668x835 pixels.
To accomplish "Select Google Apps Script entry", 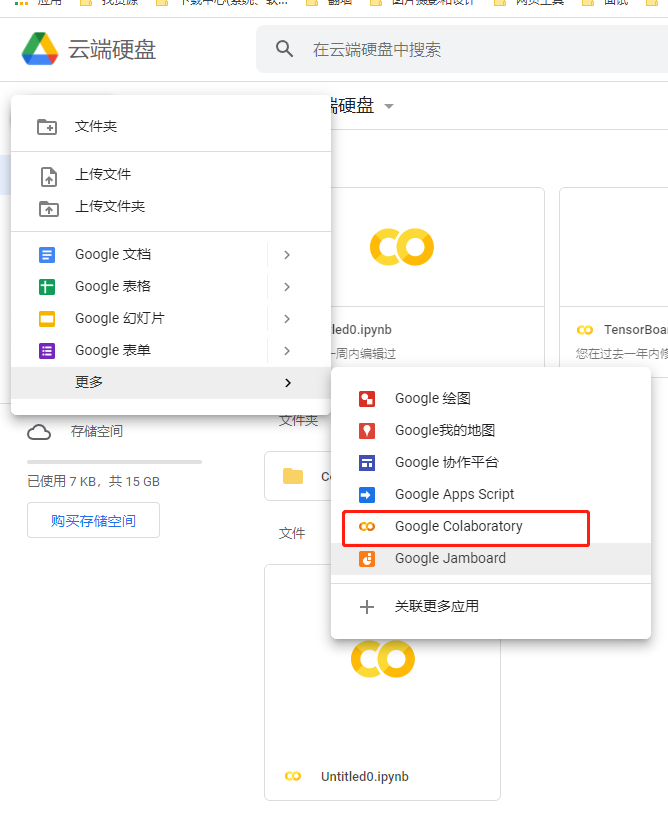I will click(491, 494).
